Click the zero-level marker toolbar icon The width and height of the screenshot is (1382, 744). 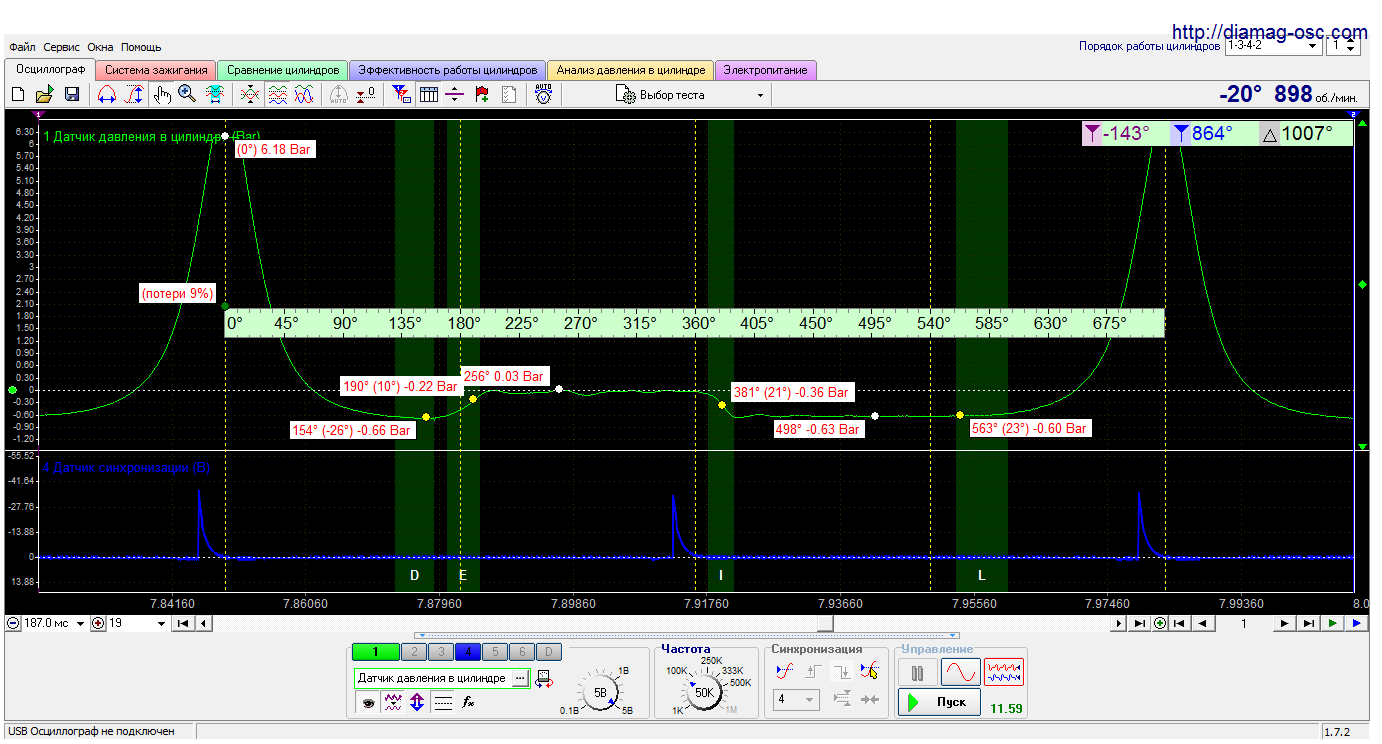(367, 94)
